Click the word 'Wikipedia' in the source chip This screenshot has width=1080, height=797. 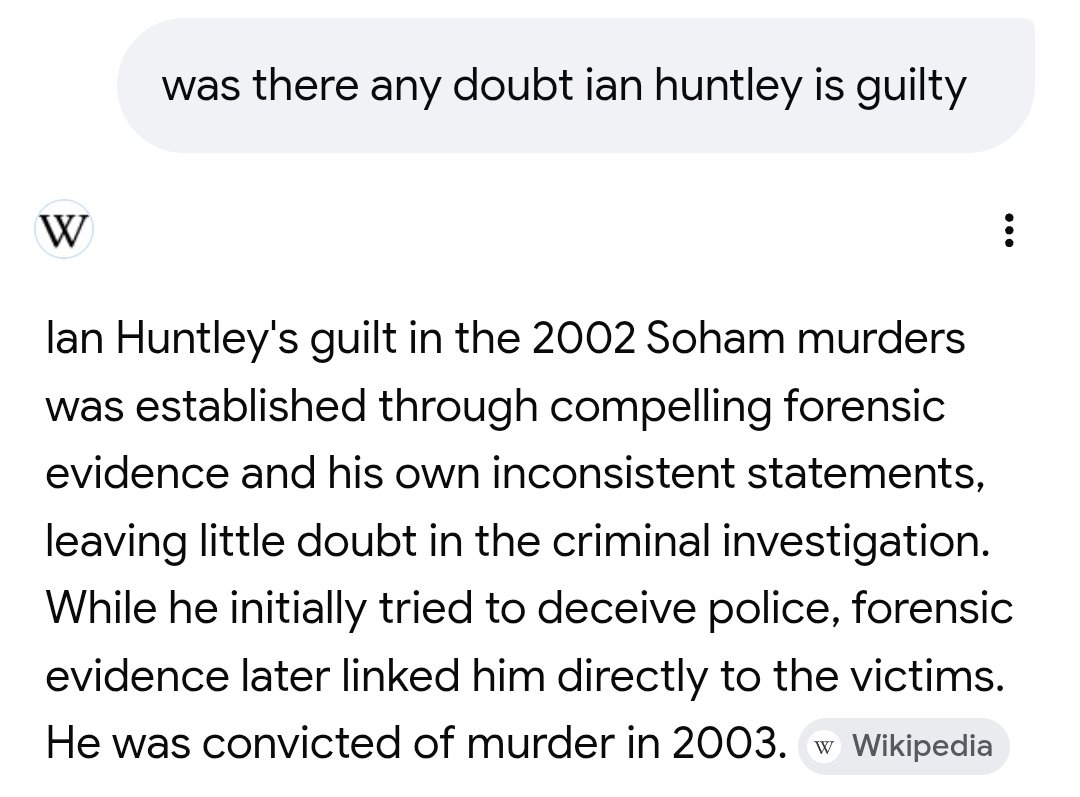click(x=924, y=746)
